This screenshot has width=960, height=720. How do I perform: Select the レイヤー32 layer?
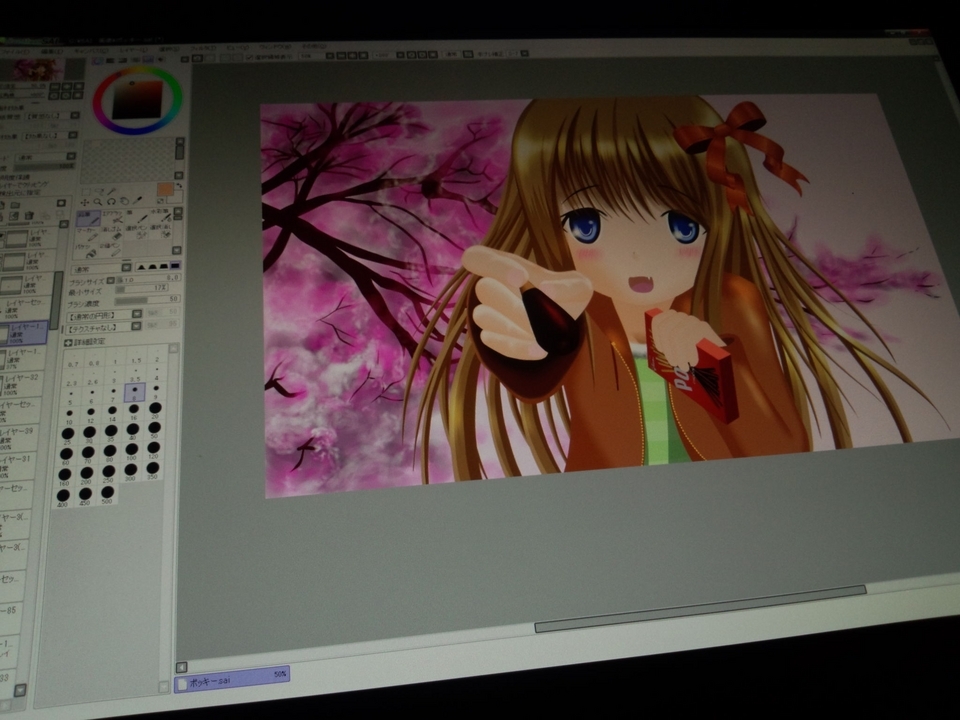20,383
